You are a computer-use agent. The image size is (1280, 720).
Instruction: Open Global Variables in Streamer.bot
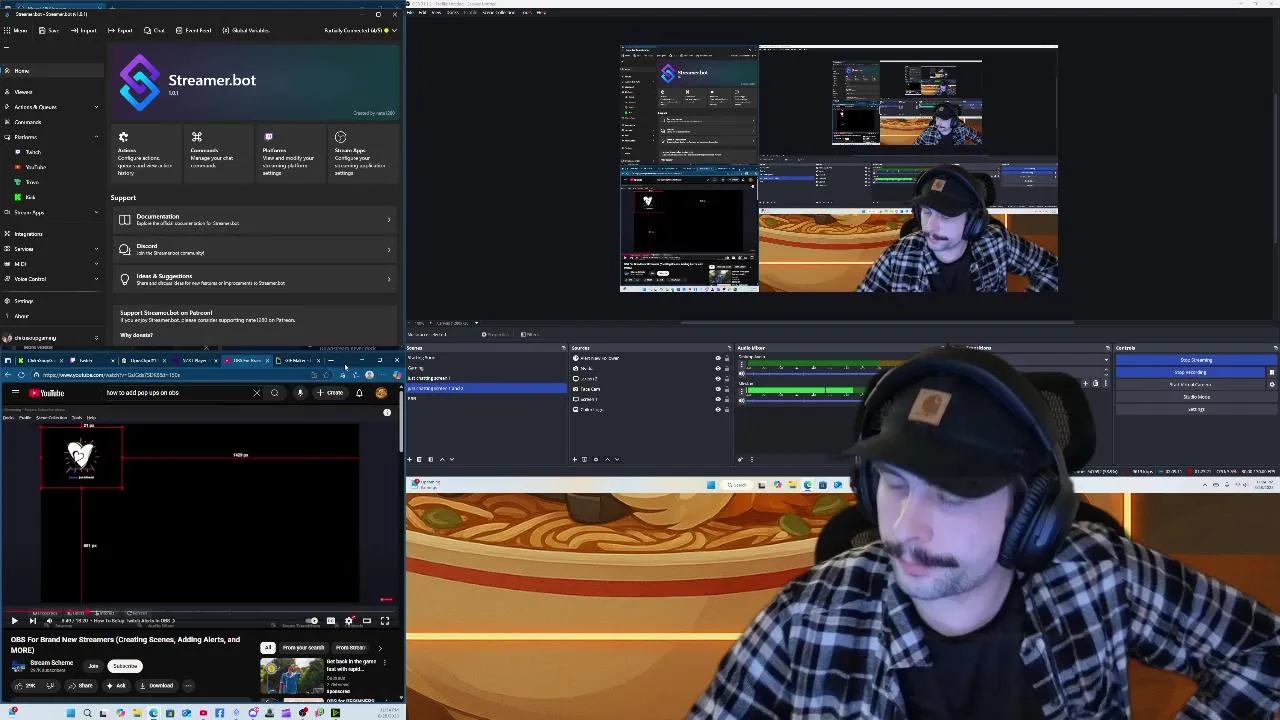(x=245, y=30)
